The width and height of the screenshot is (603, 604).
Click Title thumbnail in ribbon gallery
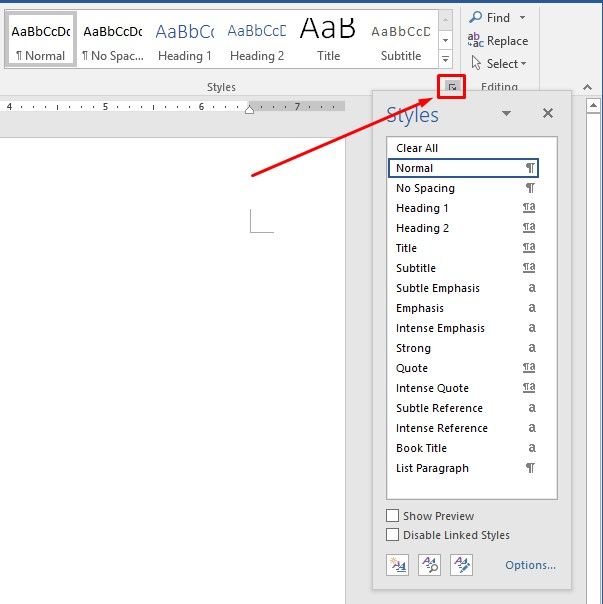(x=328, y=39)
